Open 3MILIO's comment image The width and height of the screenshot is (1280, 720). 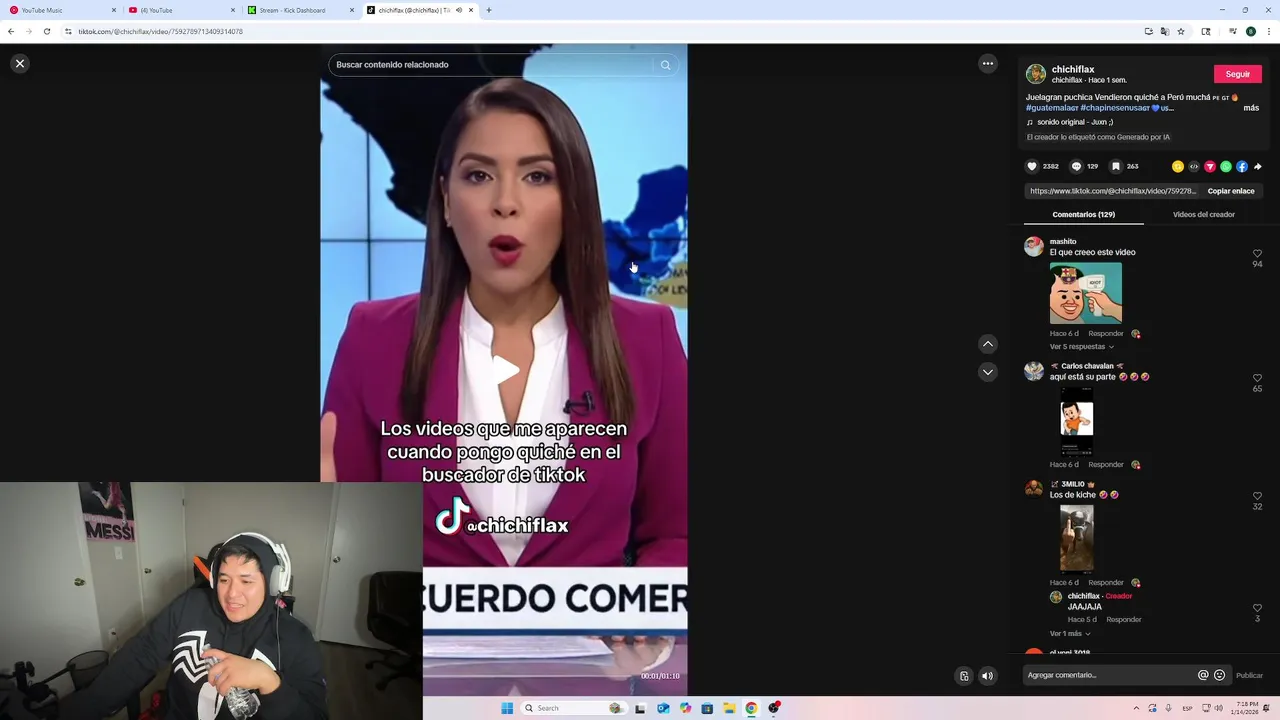click(1077, 539)
